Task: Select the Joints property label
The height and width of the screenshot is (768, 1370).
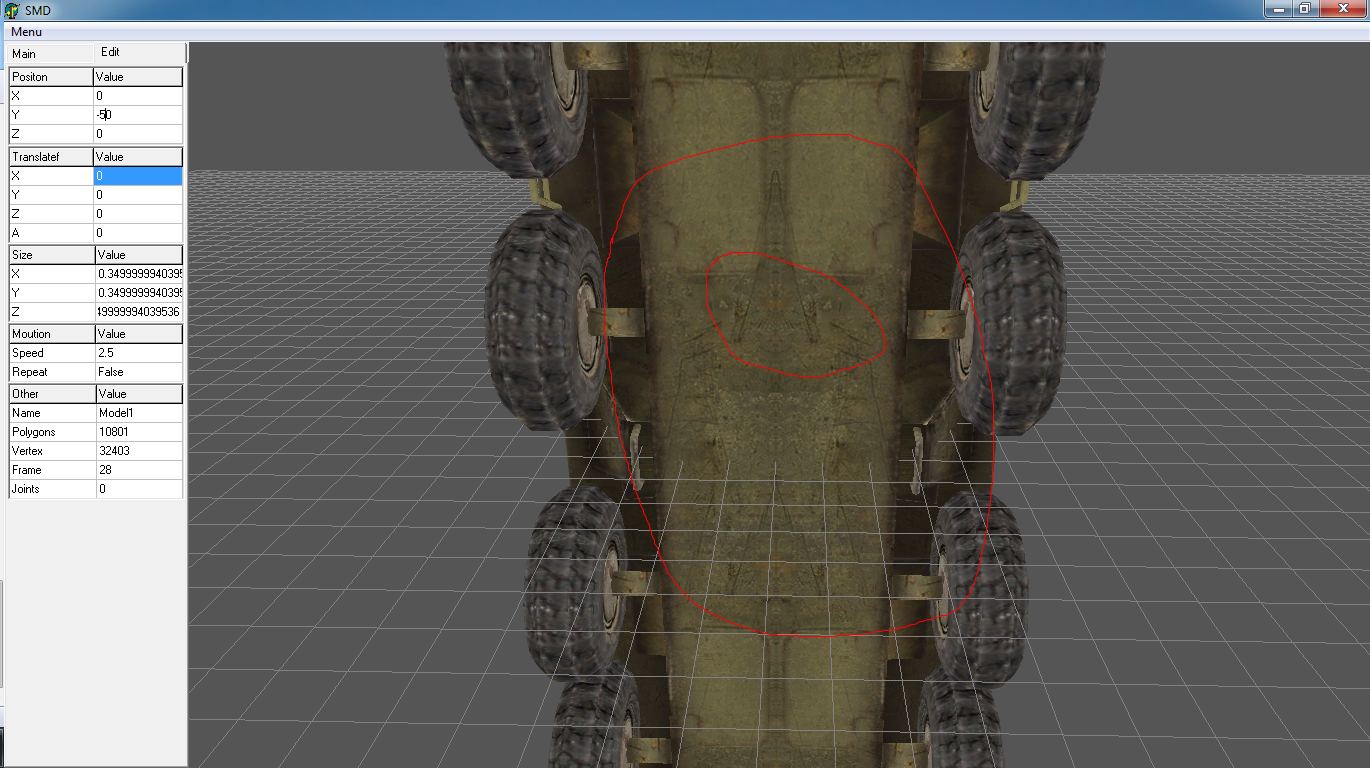Action: tap(52, 489)
